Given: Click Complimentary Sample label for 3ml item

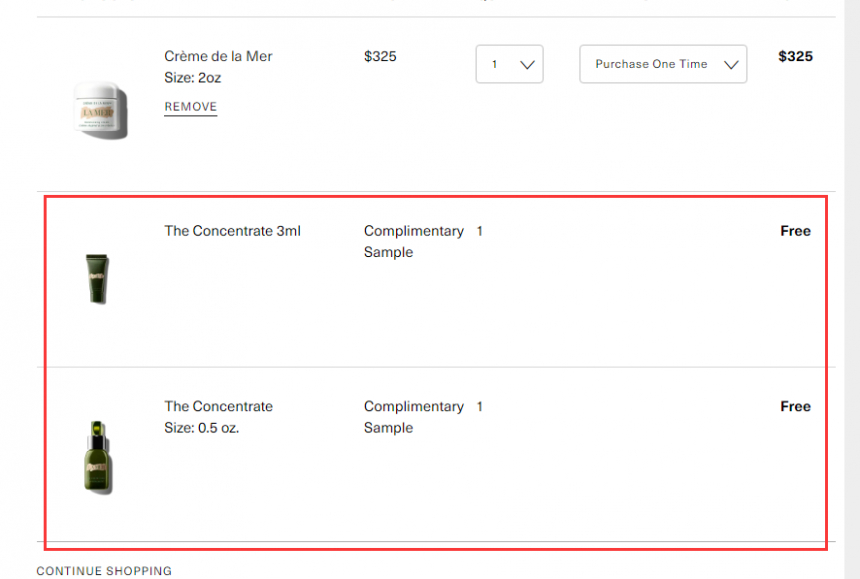Looking at the screenshot, I should point(413,241).
